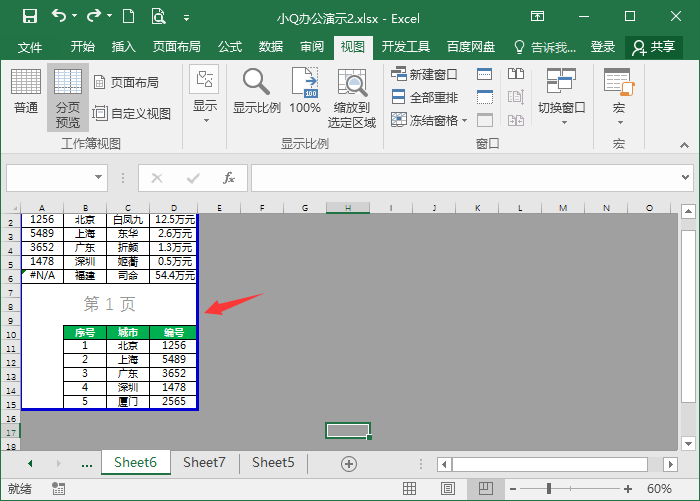Switch to Page Layout view in status bar
The height and width of the screenshot is (501, 700).
tap(448, 488)
